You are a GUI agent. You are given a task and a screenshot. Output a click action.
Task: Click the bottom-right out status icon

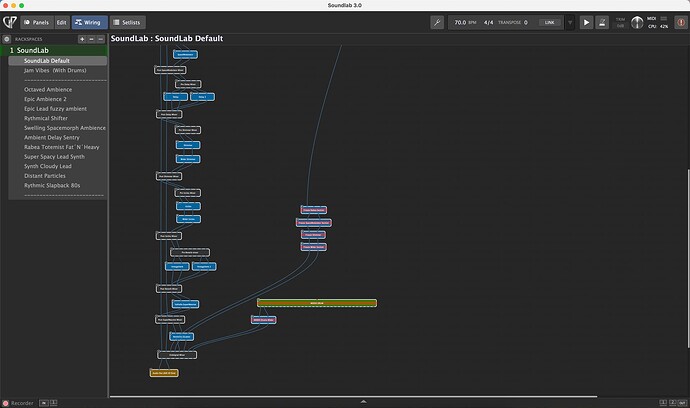click(x=683, y=403)
